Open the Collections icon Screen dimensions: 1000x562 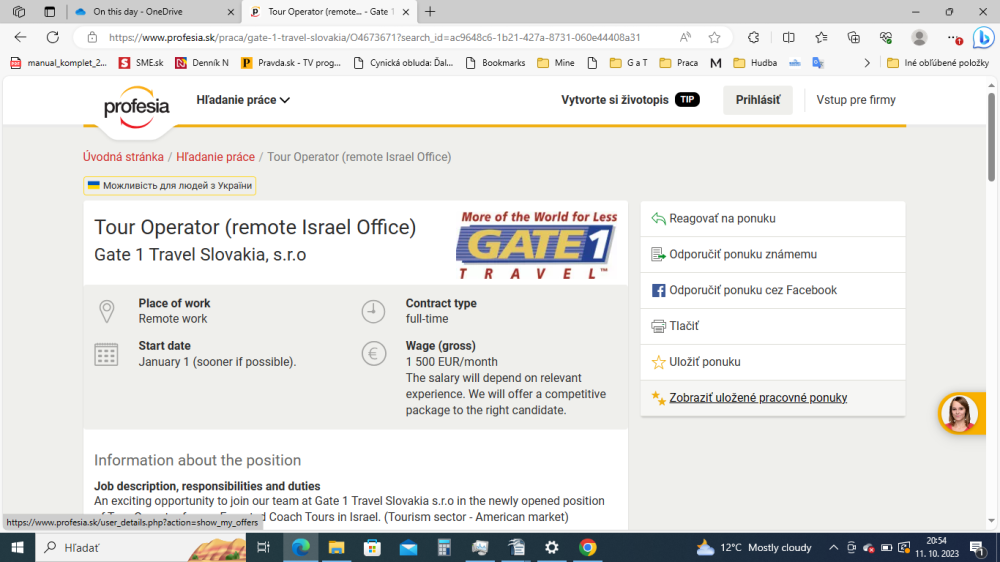(854, 38)
